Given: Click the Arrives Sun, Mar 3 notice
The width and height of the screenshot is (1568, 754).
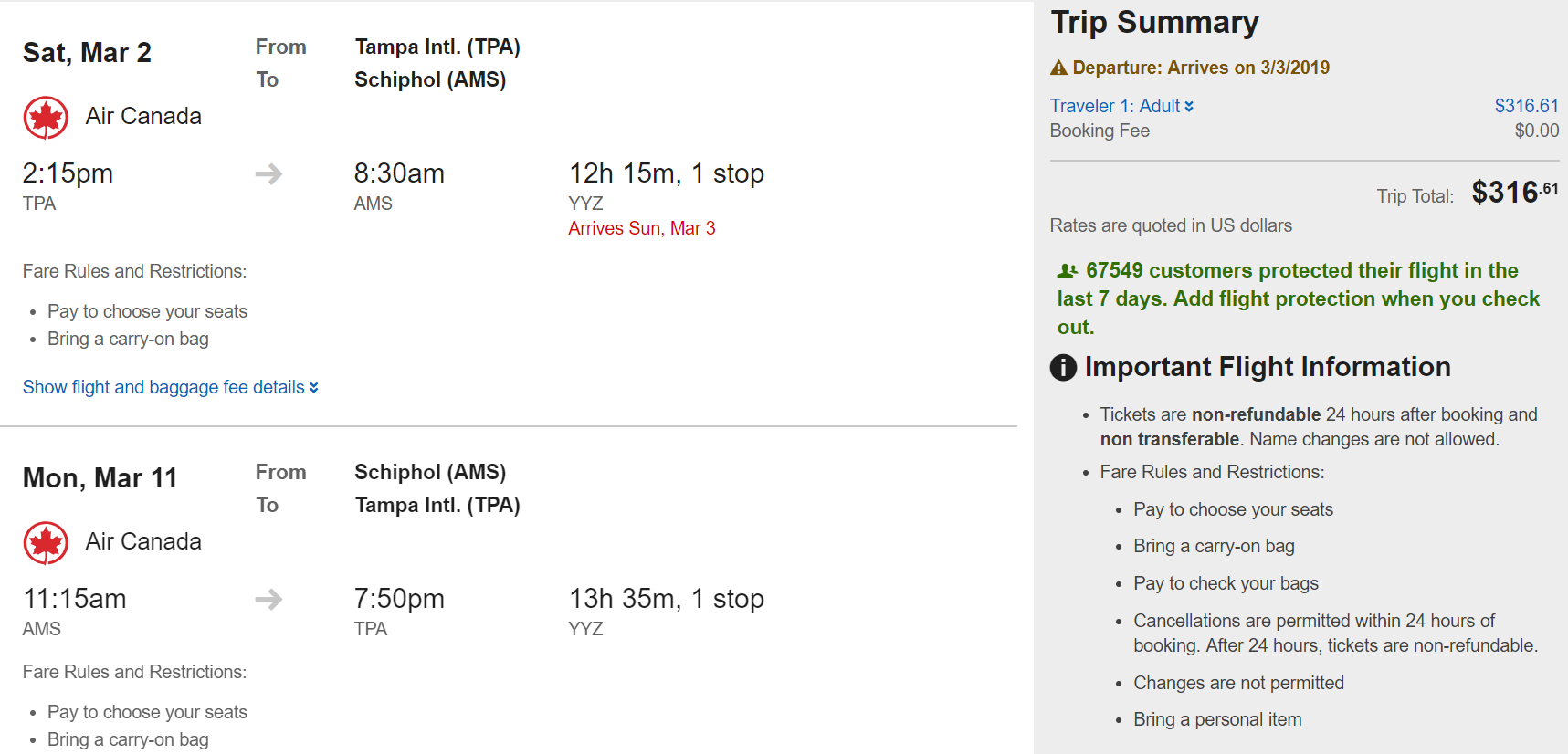Looking at the screenshot, I should [641, 228].
